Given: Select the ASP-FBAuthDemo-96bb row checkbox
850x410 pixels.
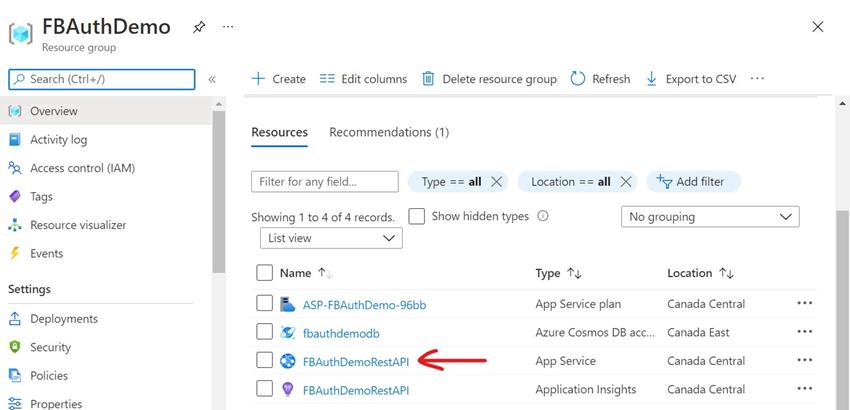Looking at the screenshot, I should coord(264,304).
